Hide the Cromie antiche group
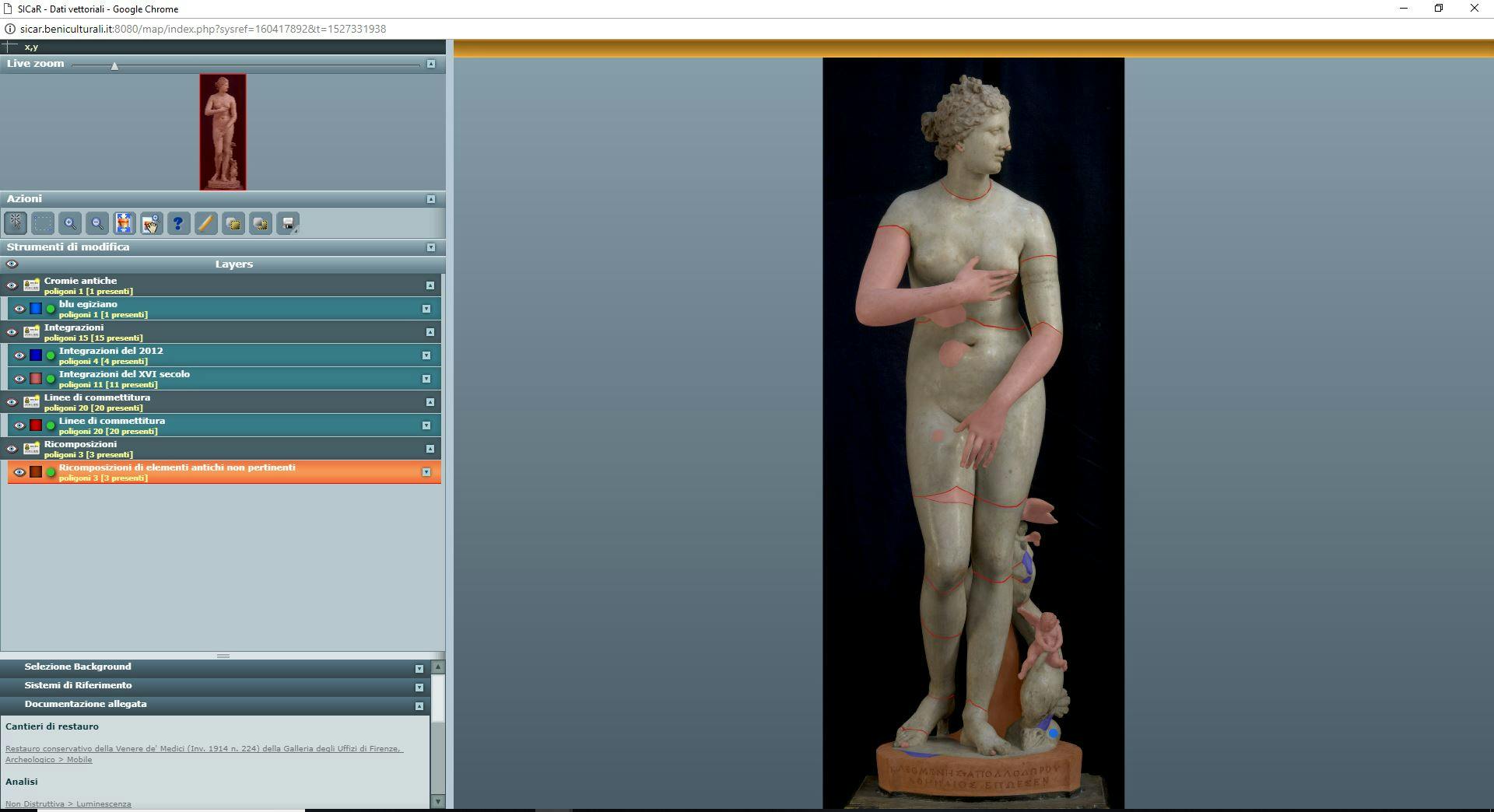Image resolution: width=1494 pixels, height=812 pixels. click(12, 285)
